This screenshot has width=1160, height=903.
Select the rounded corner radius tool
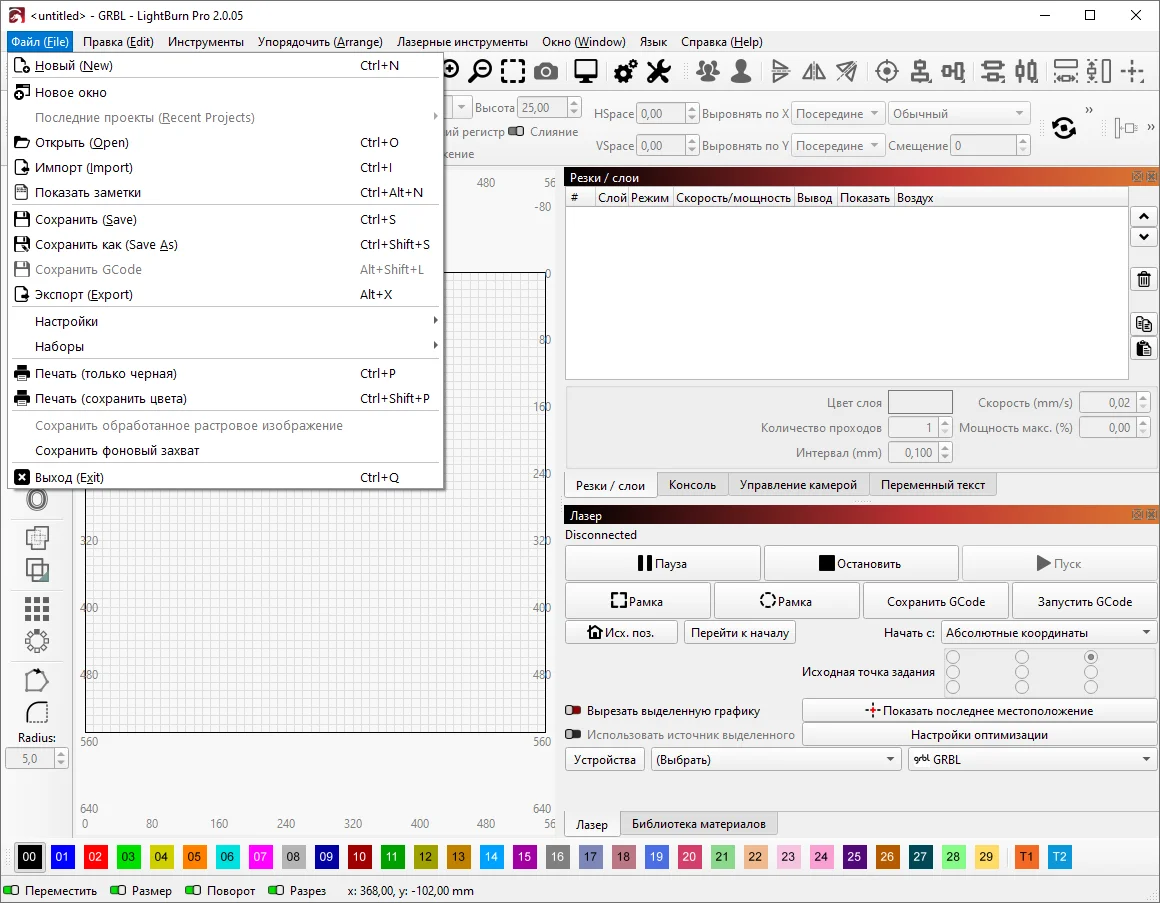(x=37, y=713)
